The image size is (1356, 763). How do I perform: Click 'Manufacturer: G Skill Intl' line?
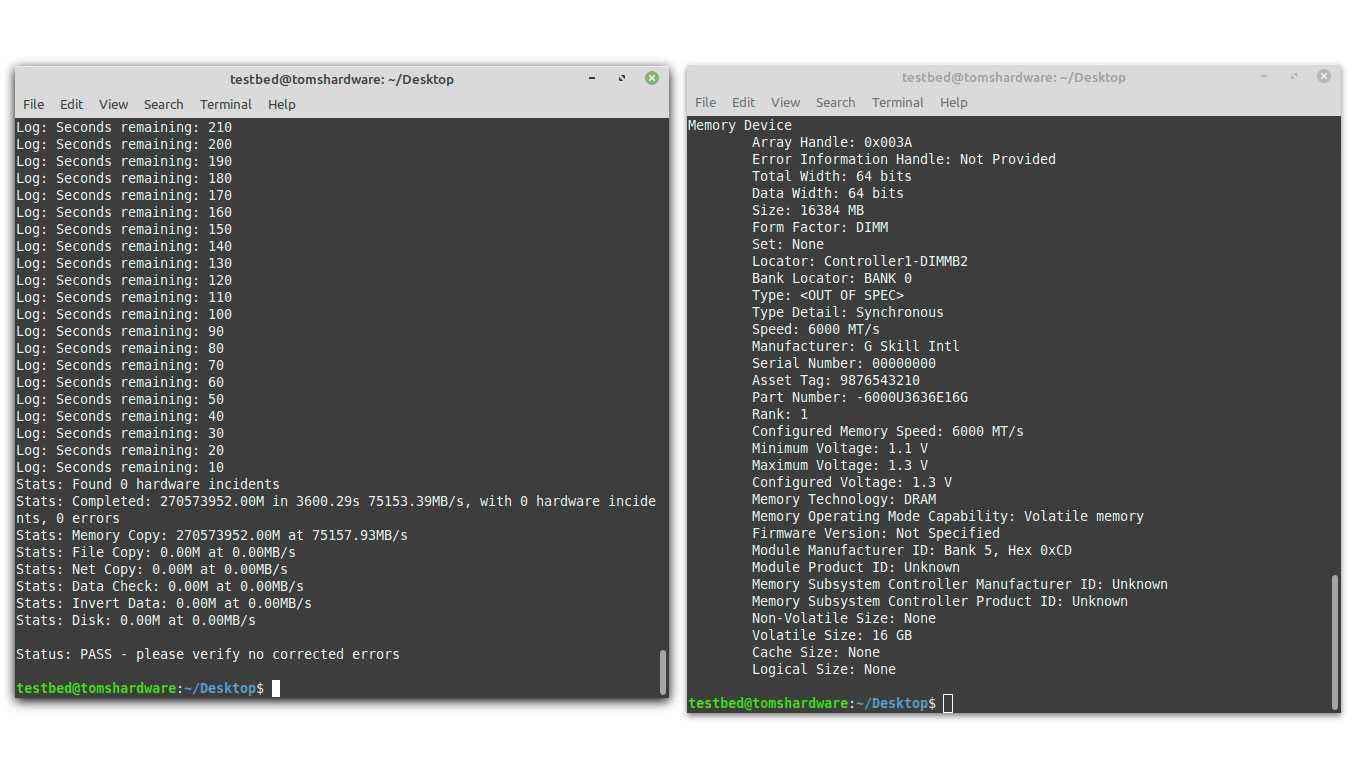pyautogui.click(x=856, y=346)
